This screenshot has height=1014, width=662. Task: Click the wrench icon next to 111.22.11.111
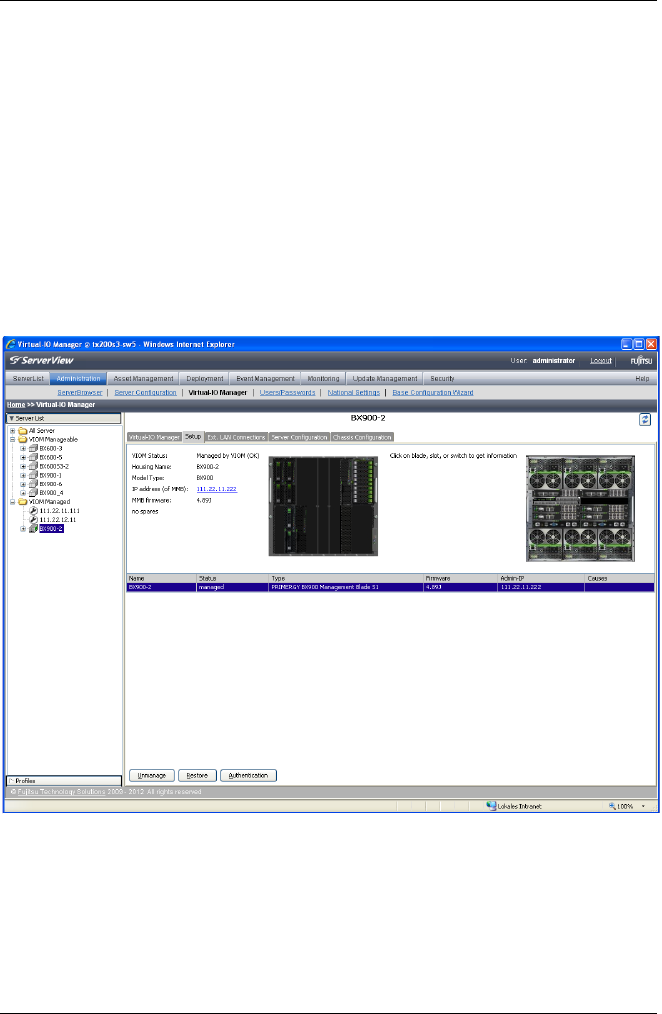click(x=34, y=511)
